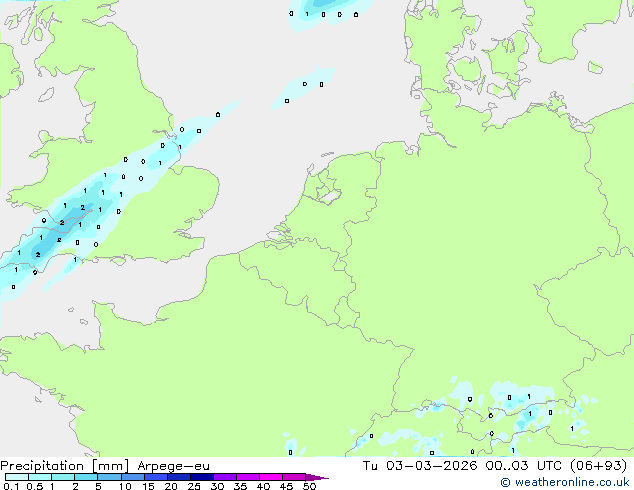The height and width of the screenshot is (490, 634).
Task: Click the over-50 mm legend arrow tip
Action: tap(317, 478)
